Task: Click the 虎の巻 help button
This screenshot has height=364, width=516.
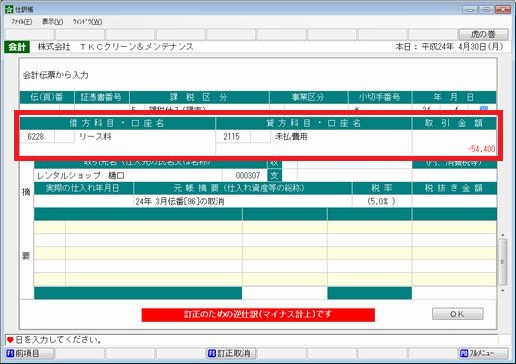Action: (483, 34)
